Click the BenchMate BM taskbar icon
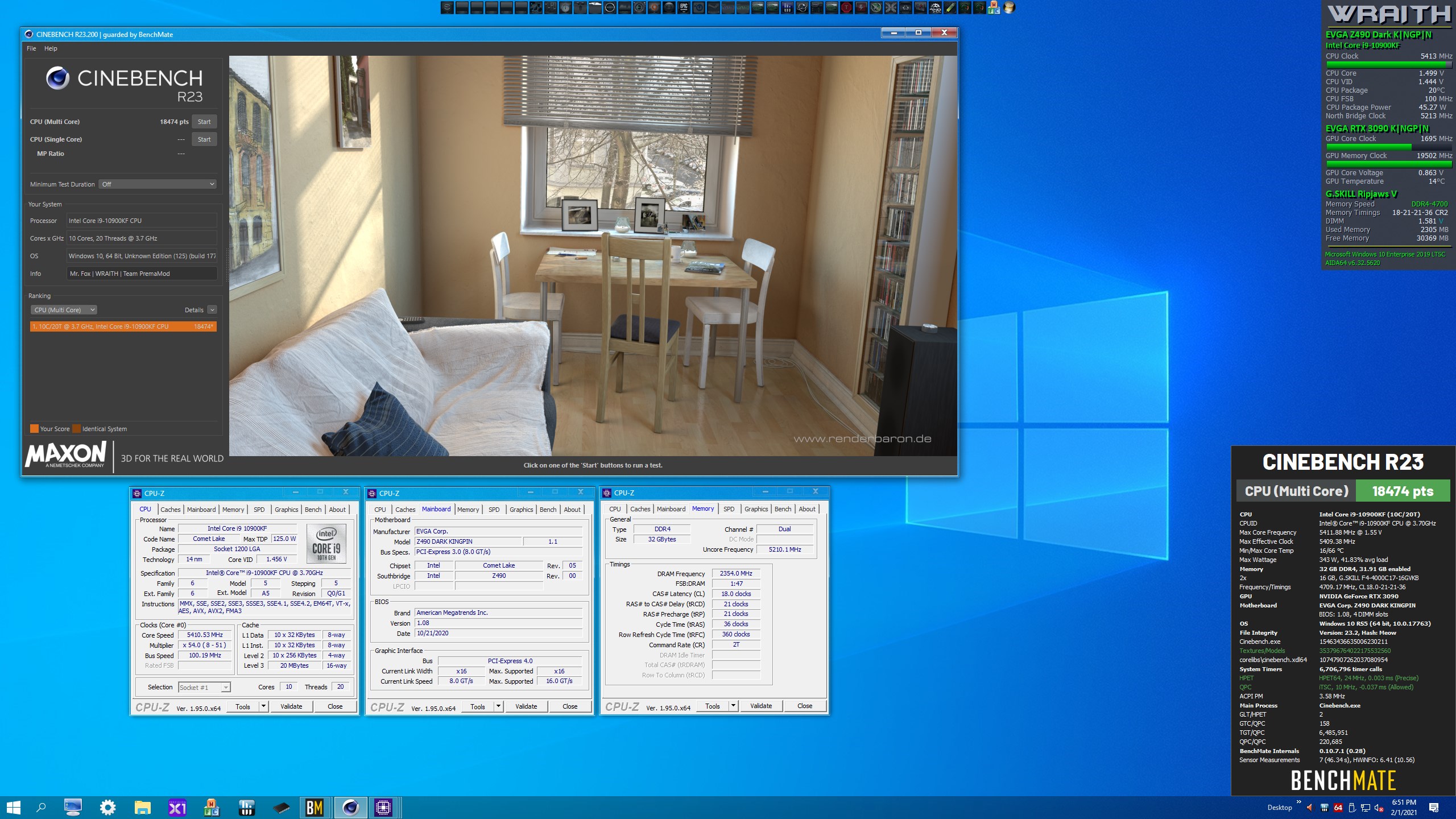The width and height of the screenshot is (1456, 819). [315, 807]
